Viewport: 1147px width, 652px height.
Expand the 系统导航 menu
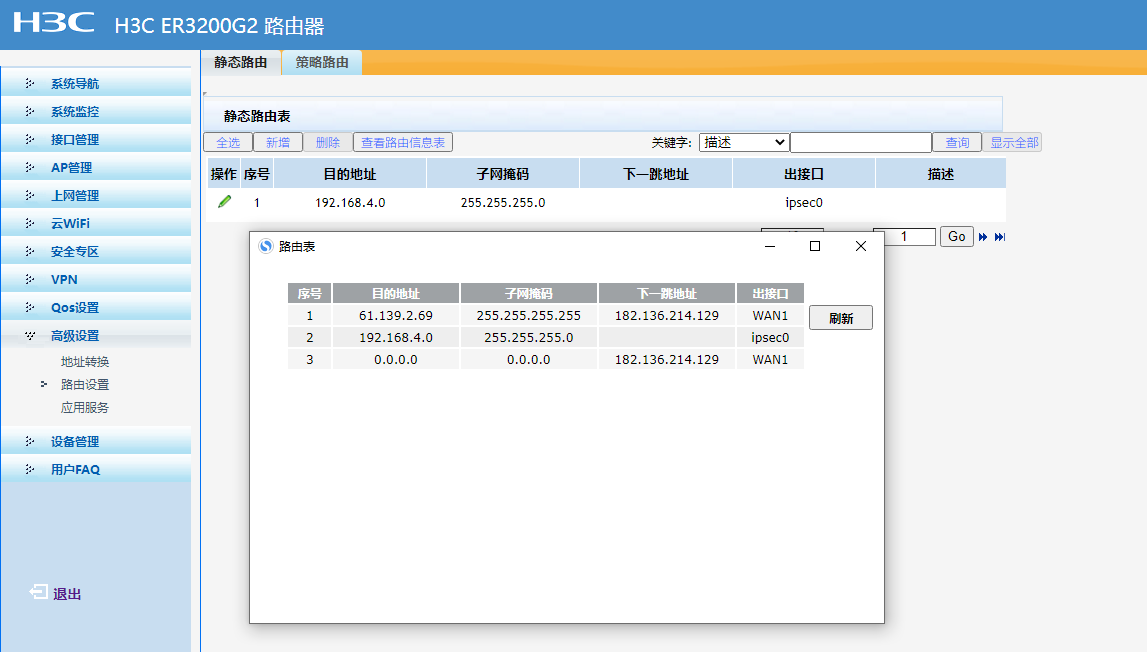point(97,83)
